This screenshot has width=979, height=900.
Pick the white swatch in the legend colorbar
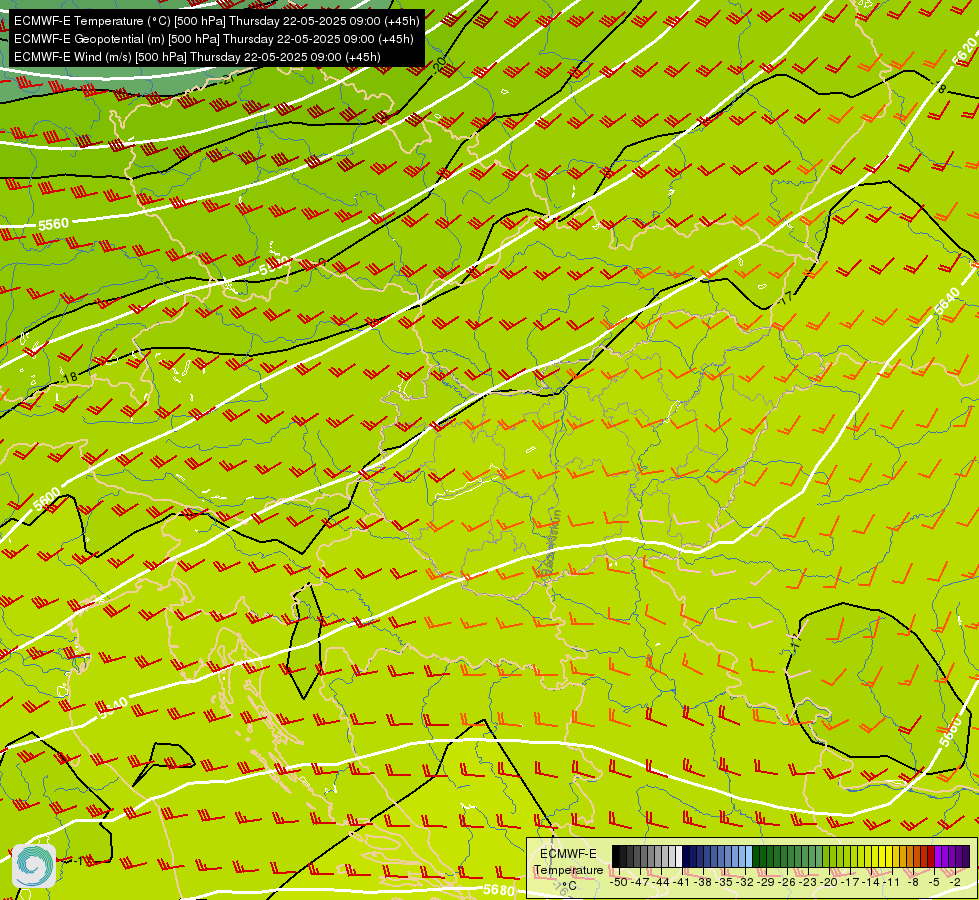(679, 856)
